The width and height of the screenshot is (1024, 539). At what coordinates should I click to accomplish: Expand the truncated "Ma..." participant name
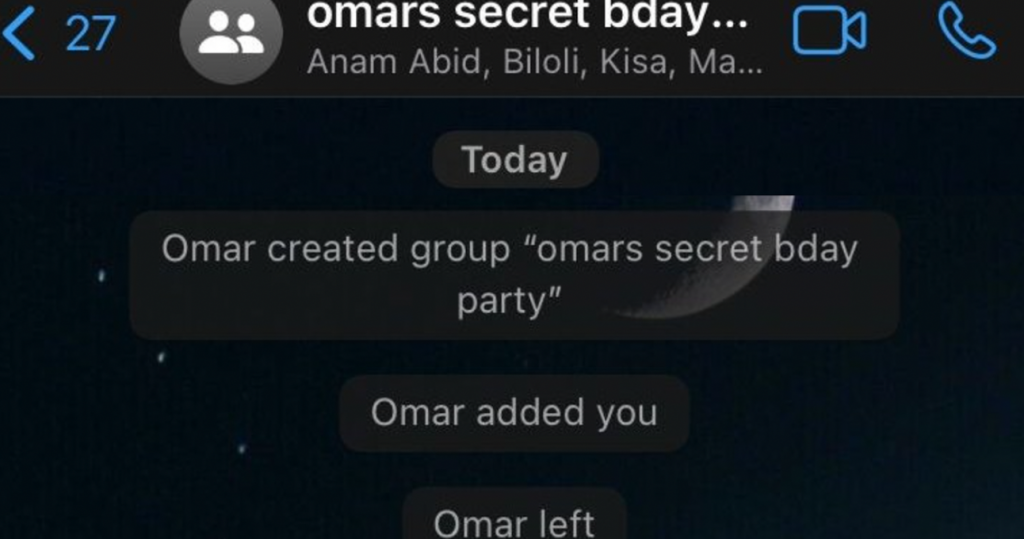tap(725, 63)
